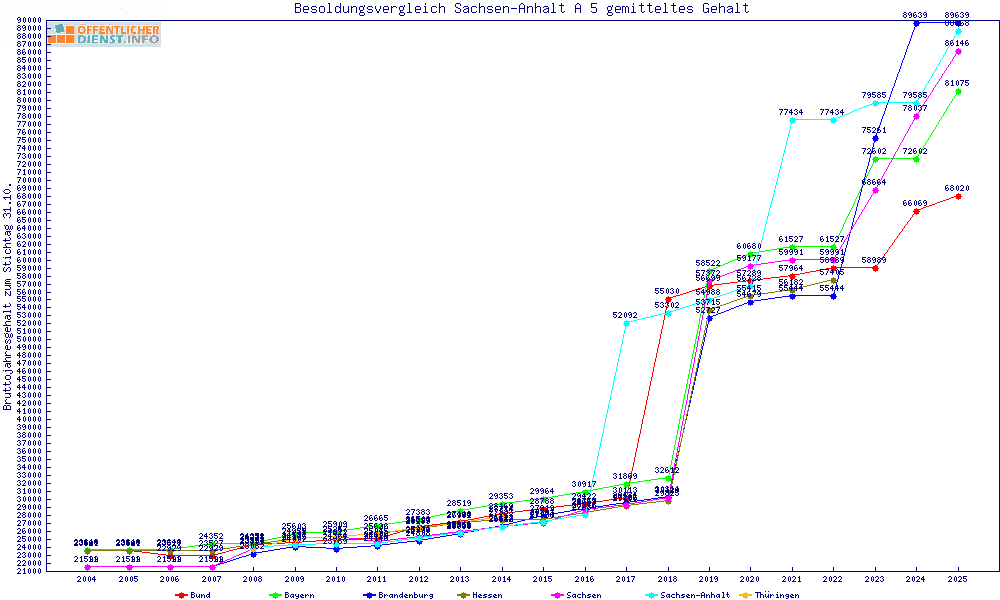This screenshot has height=600, width=1000.
Task: Click the red data point labeled 68020
Action: click(958, 196)
